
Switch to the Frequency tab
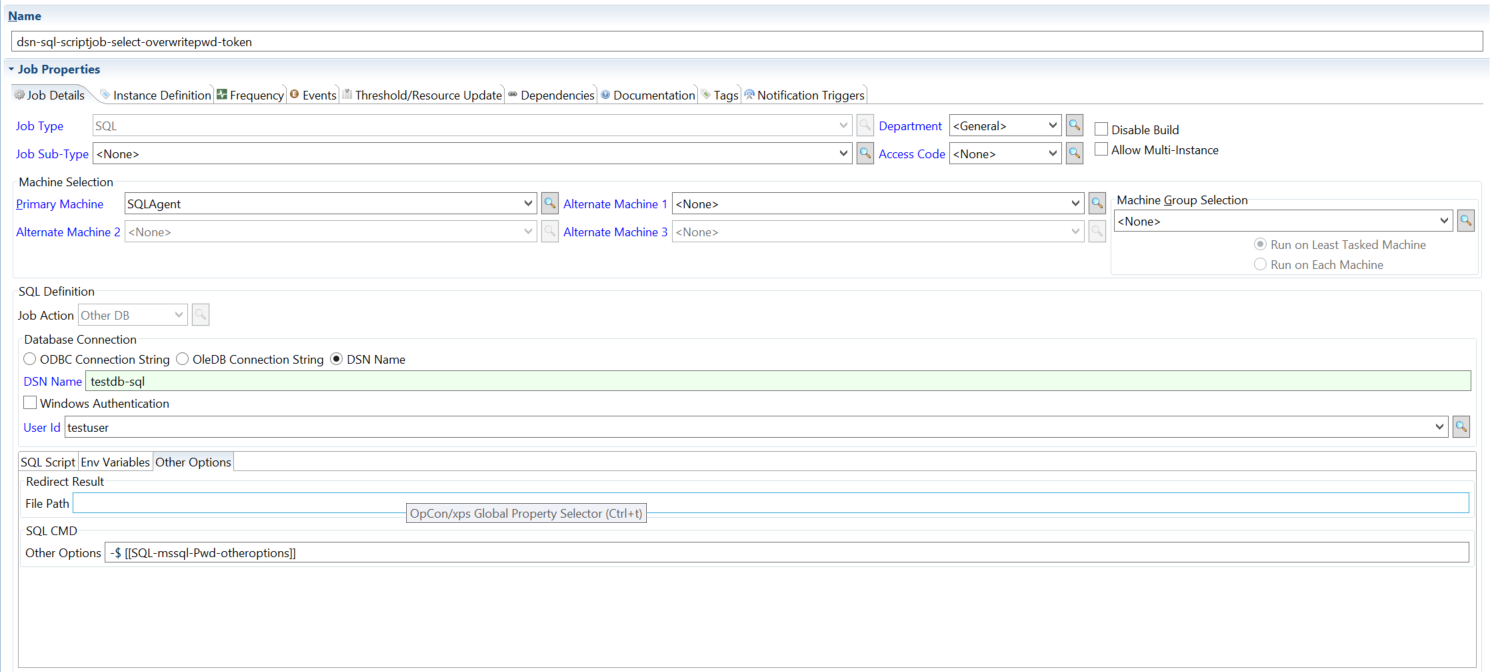pyautogui.click(x=250, y=95)
